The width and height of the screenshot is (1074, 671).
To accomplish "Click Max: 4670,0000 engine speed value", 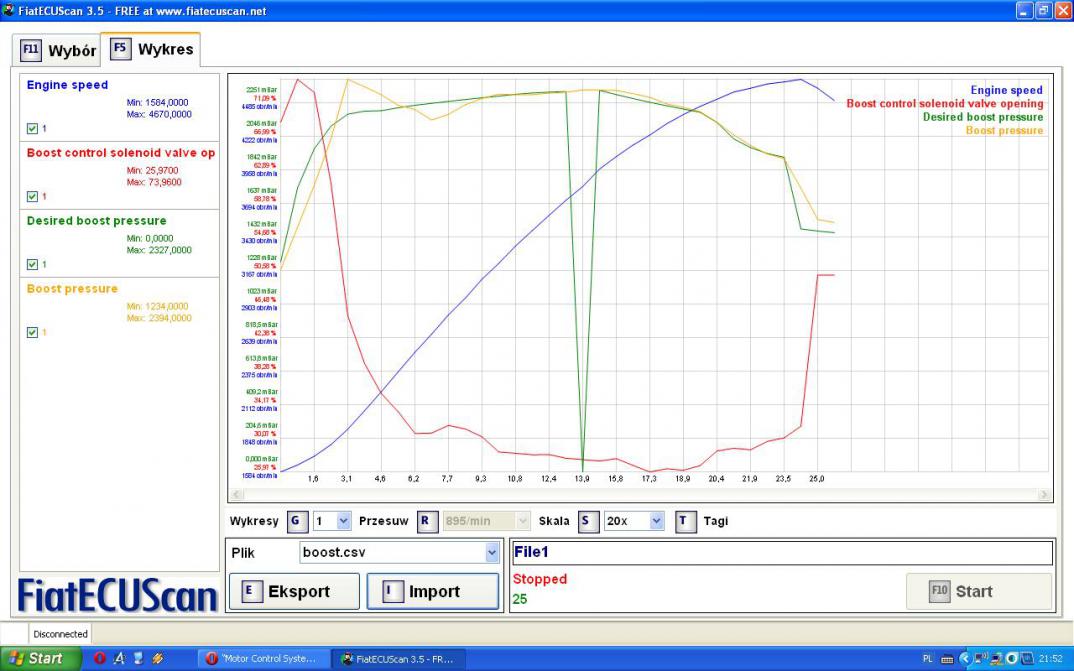I will tap(159, 114).
